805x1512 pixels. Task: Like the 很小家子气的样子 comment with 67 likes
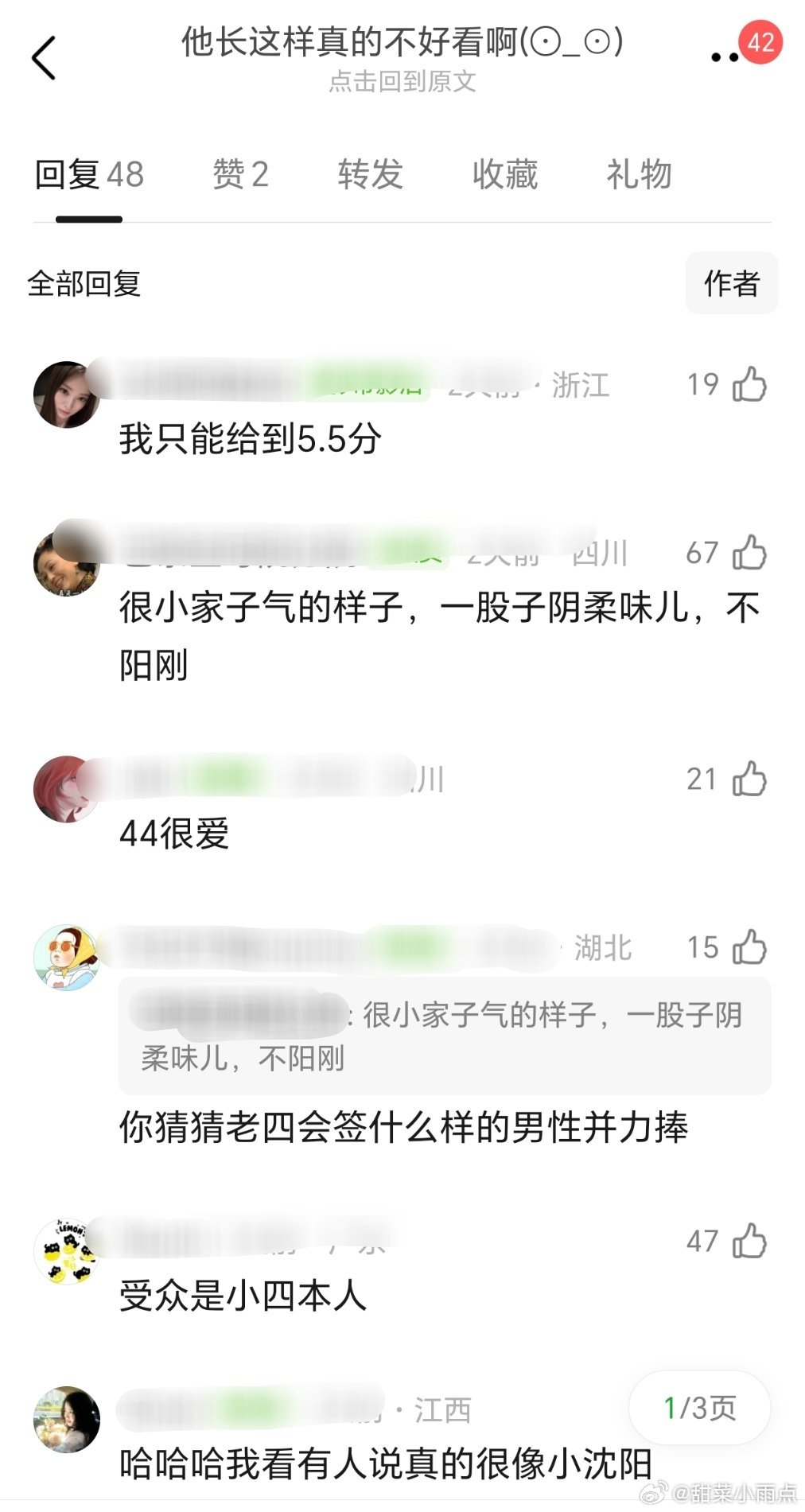(749, 552)
